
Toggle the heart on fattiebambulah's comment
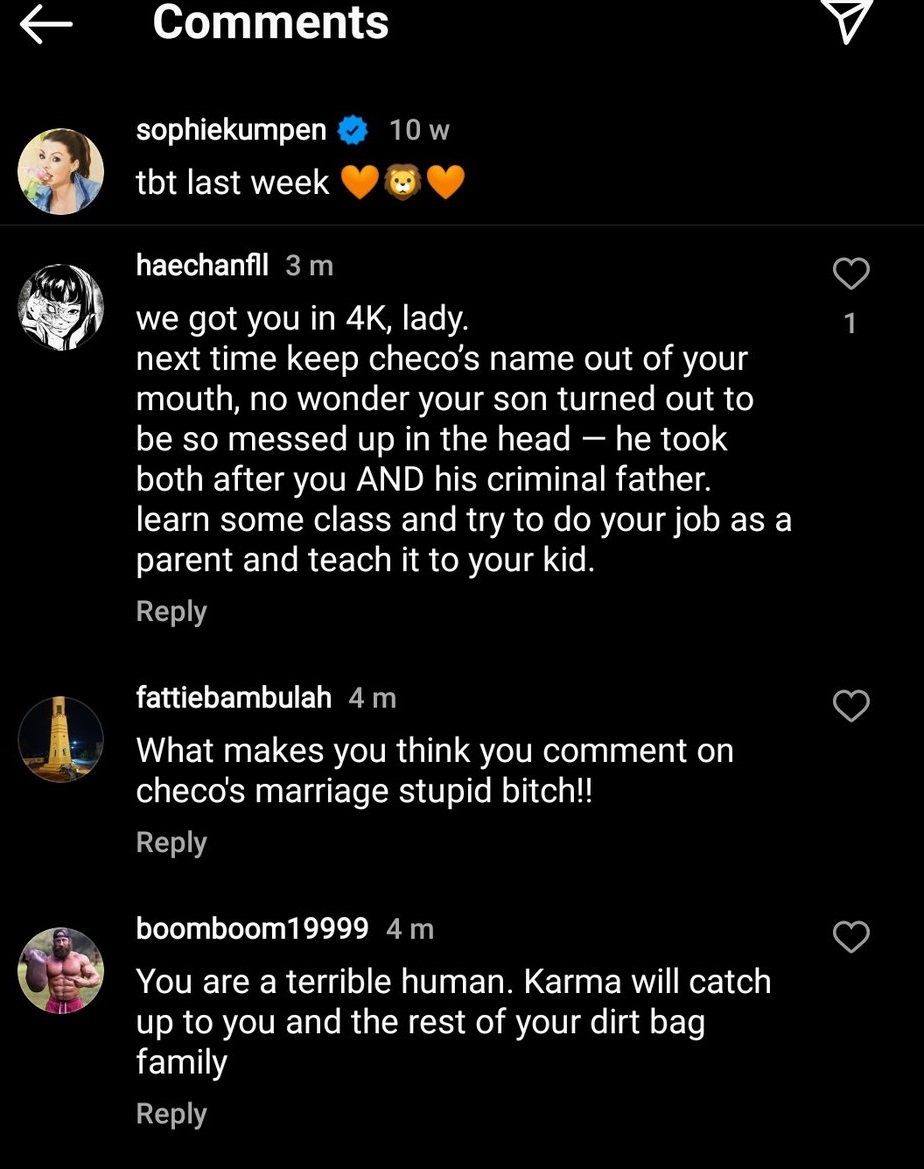[851, 707]
